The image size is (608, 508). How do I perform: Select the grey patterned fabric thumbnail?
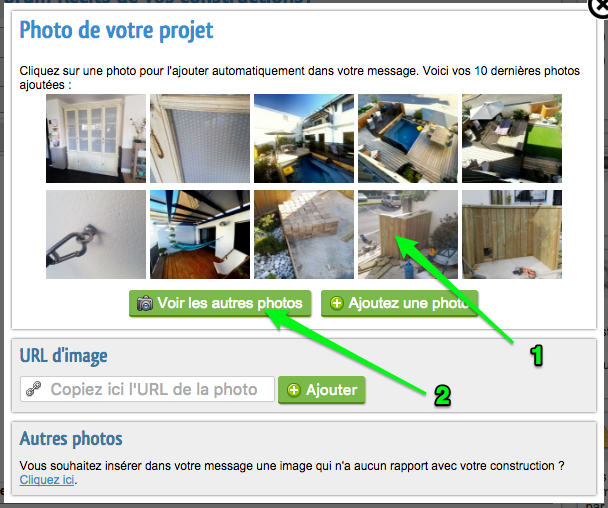(200, 138)
